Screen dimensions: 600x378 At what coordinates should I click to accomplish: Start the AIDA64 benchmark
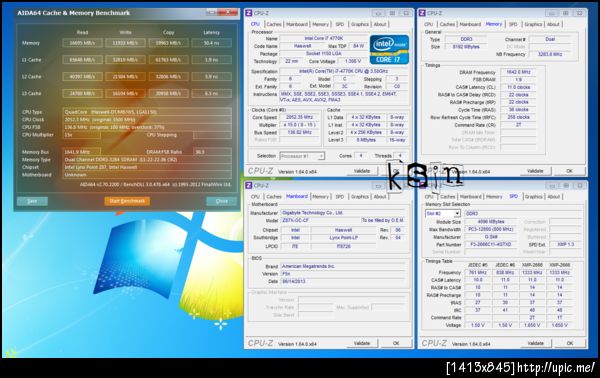(x=127, y=201)
